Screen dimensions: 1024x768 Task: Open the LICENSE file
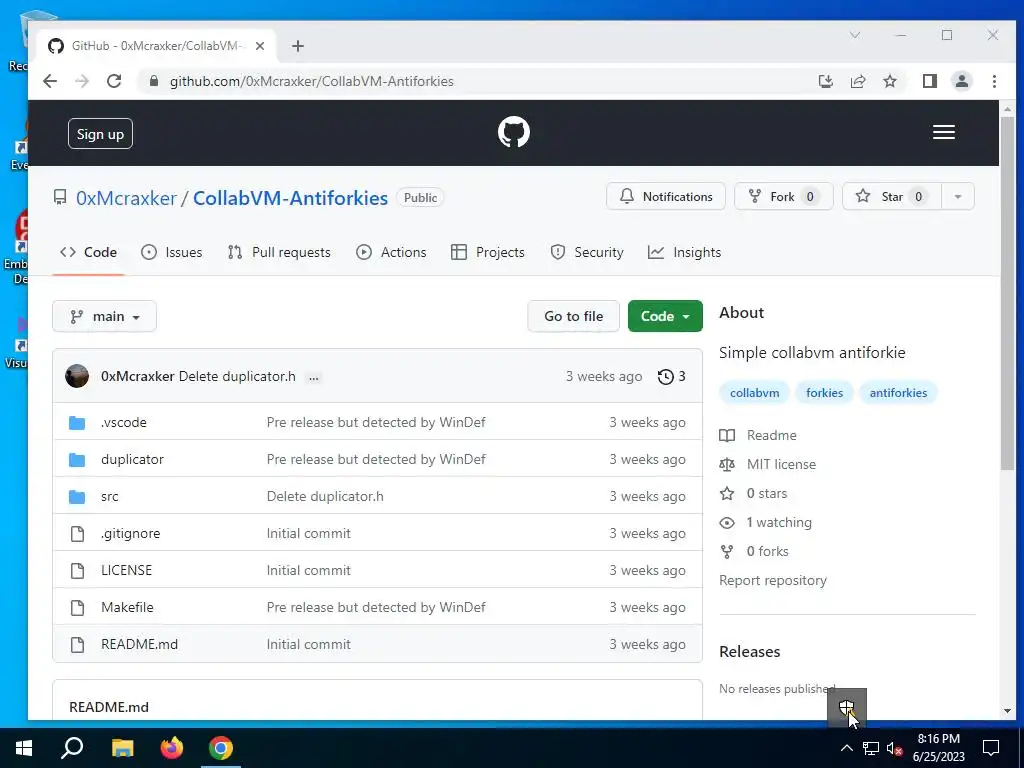[x=127, y=570]
